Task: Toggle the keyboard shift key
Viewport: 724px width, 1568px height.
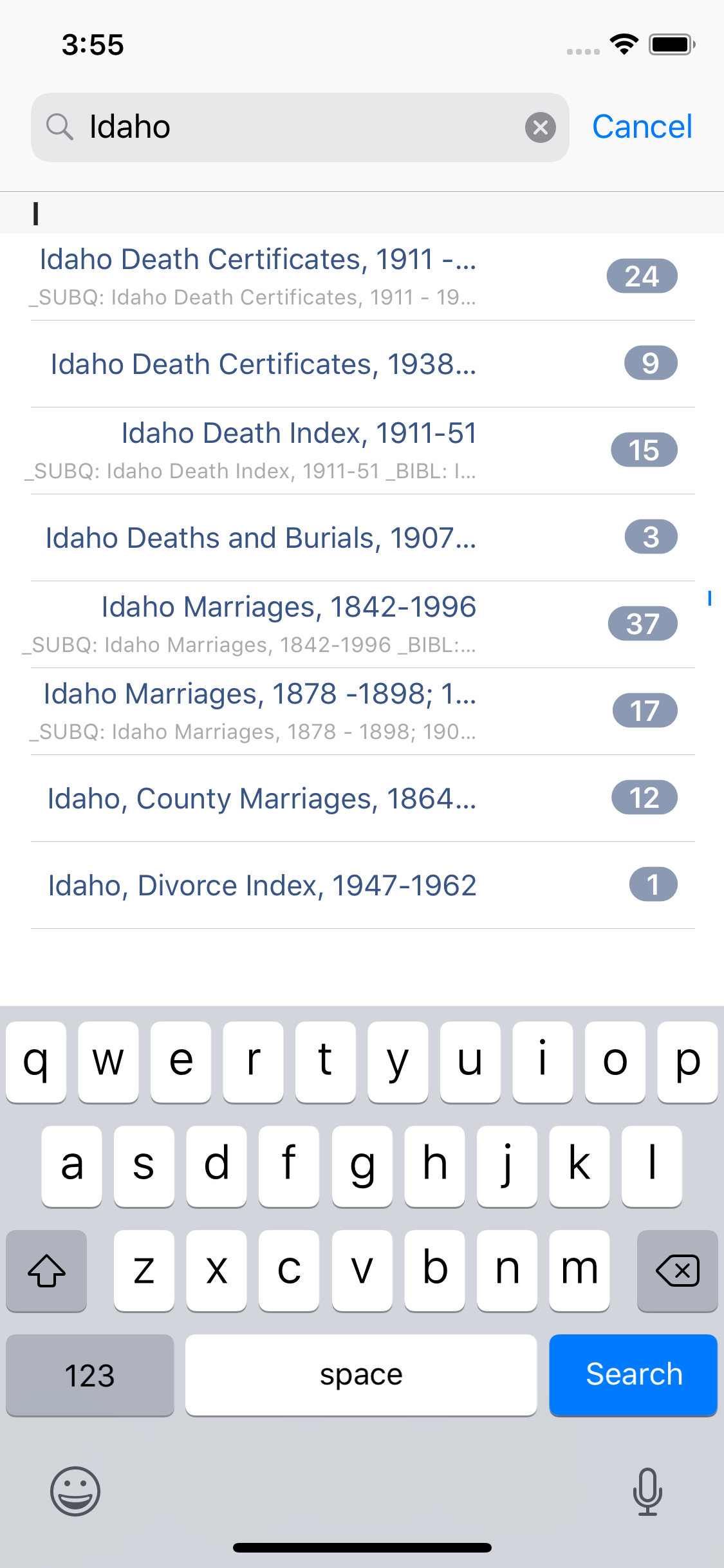Action: [x=46, y=1271]
